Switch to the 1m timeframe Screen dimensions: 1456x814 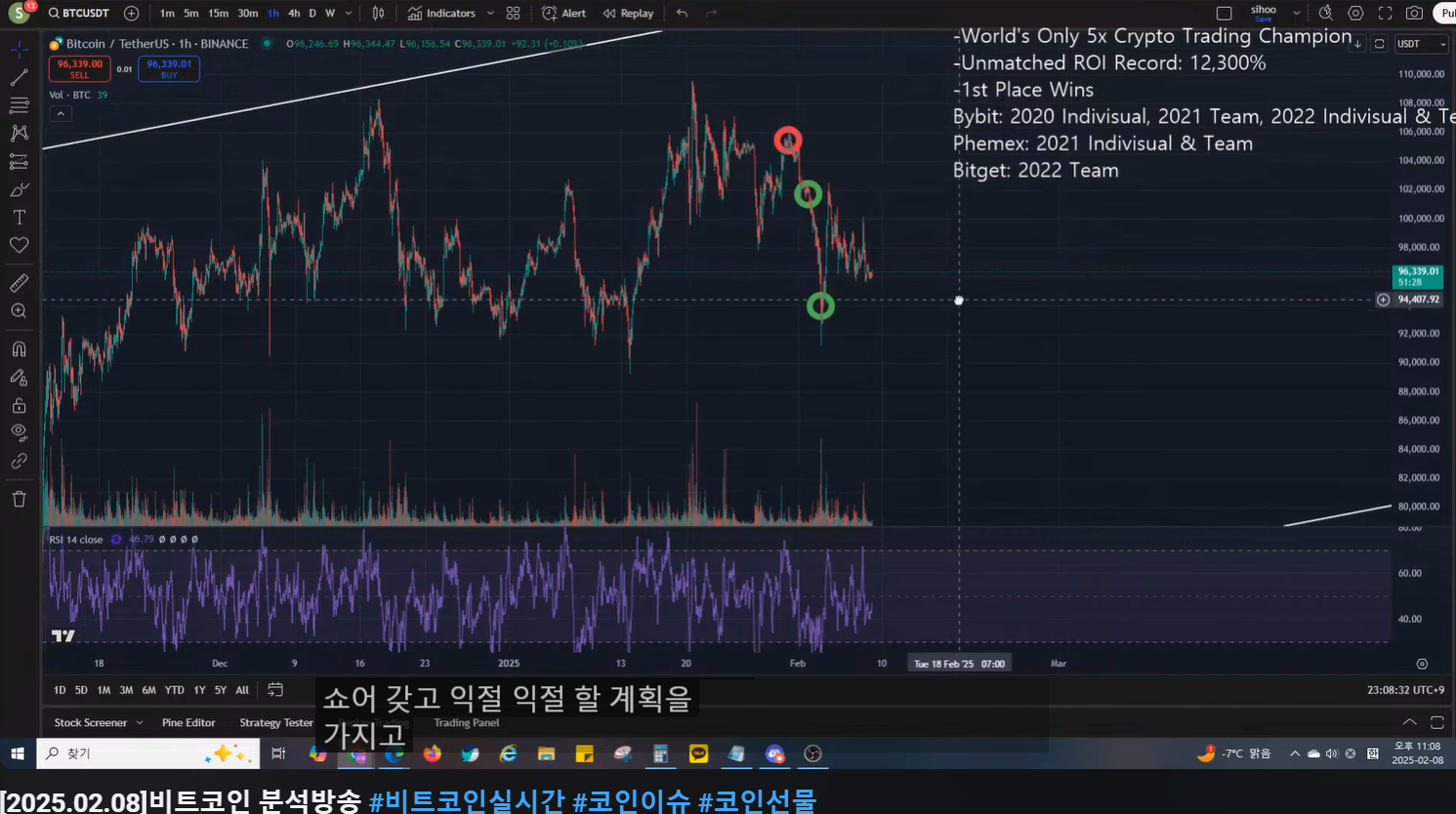click(167, 14)
